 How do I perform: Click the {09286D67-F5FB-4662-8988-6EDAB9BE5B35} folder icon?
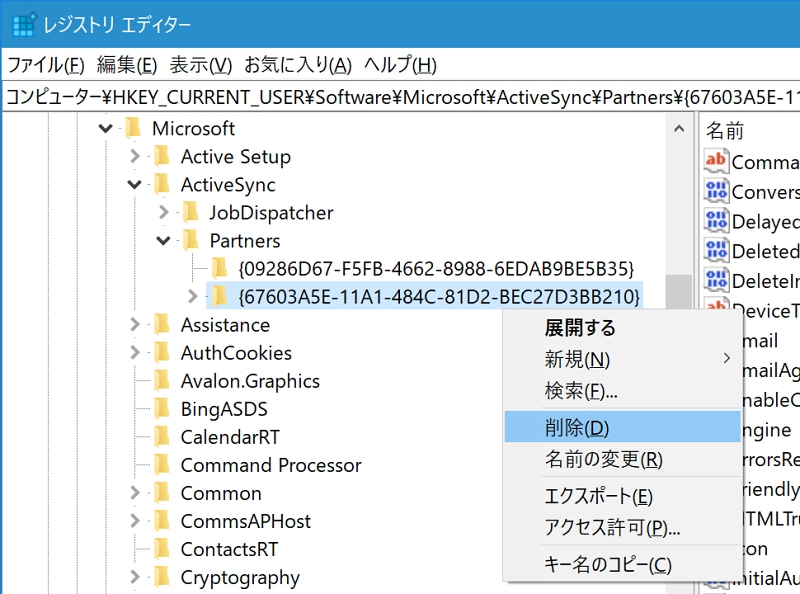point(219,268)
